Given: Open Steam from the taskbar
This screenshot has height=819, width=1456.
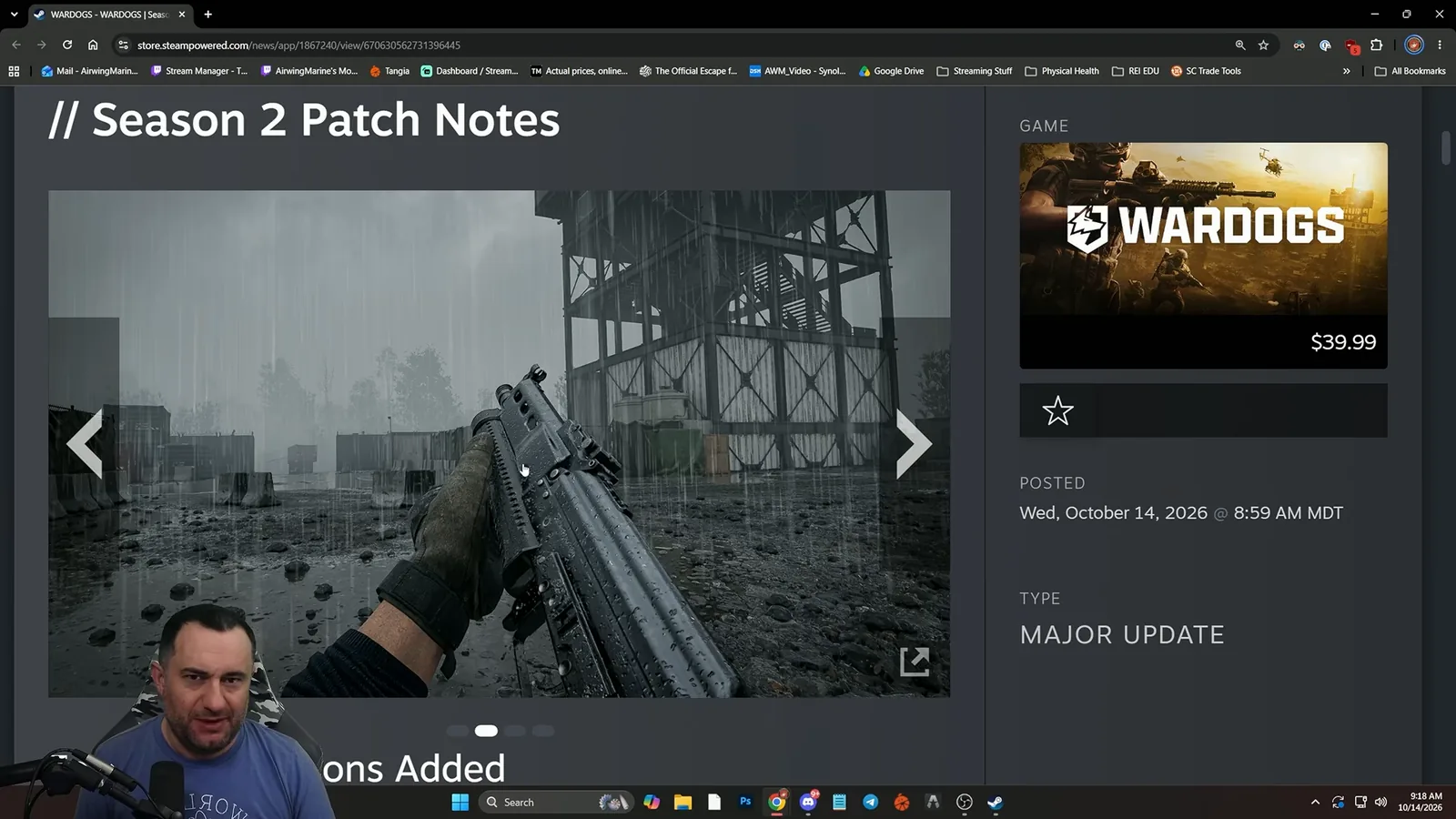Looking at the screenshot, I should click(996, 802).
